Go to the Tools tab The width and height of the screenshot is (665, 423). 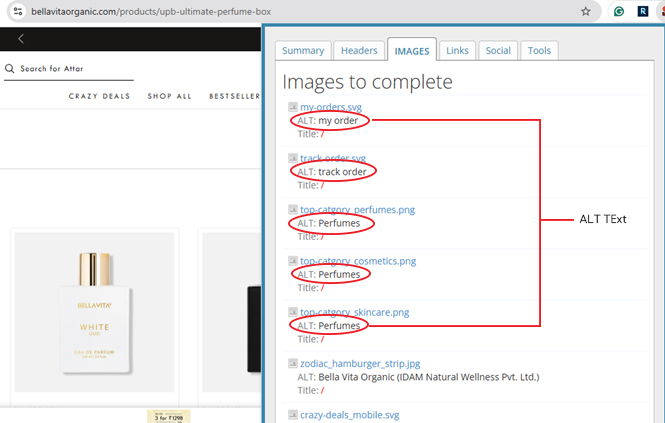click(x=539, y=50)
